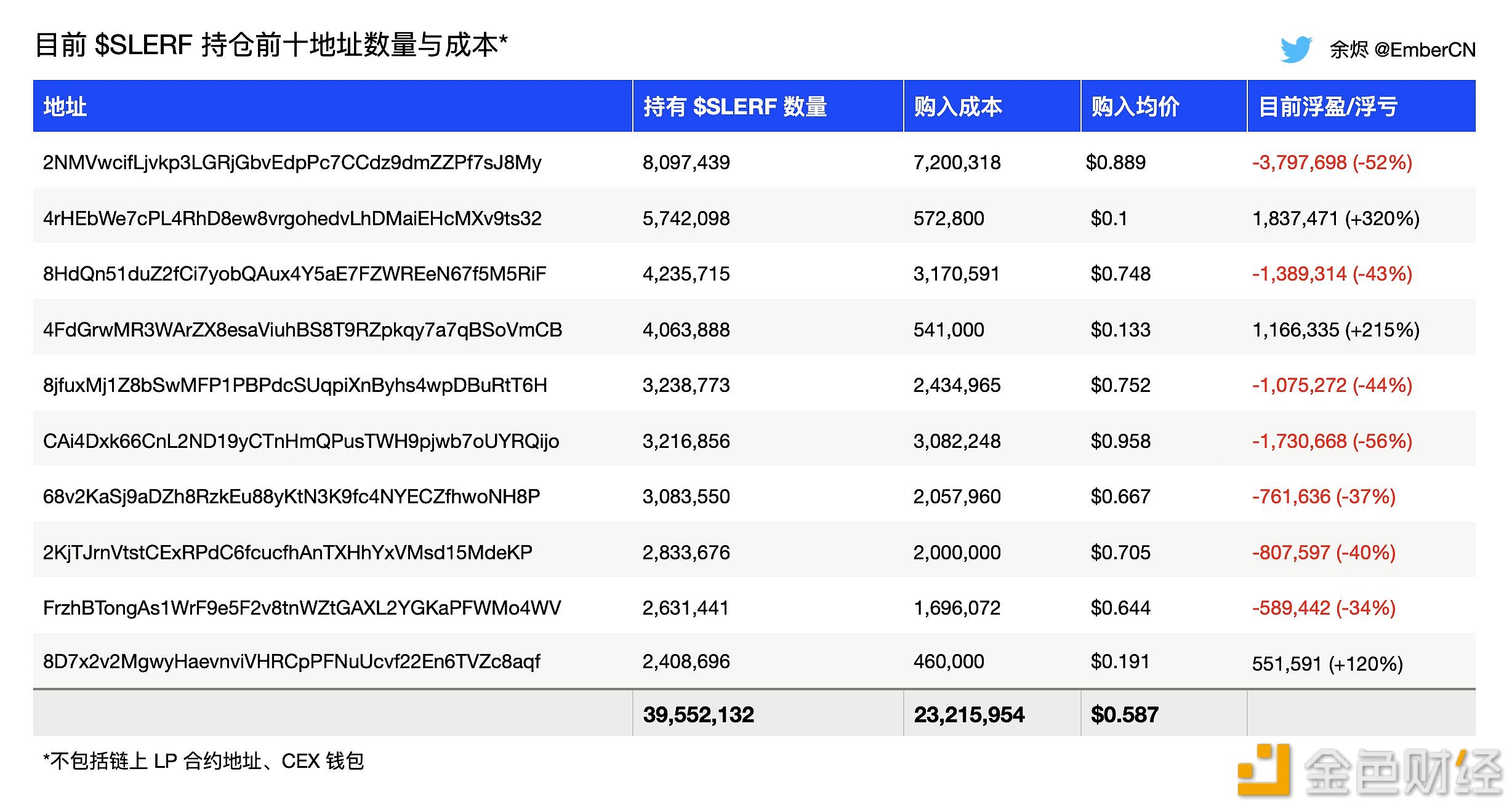
Task: Click average price $0.958
Action: click(x=1120, y=441)
